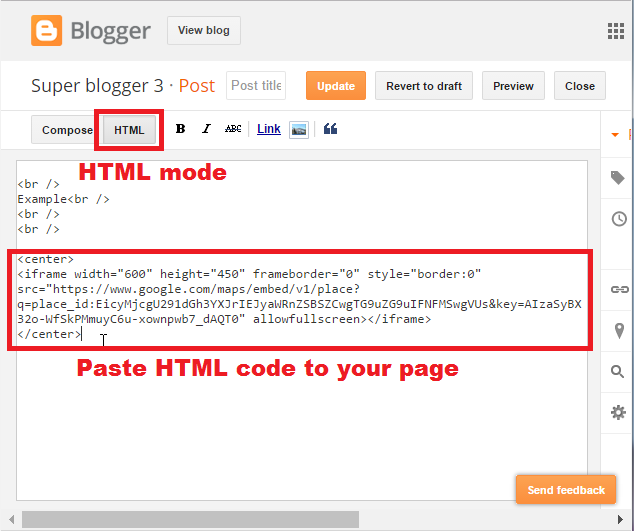Click the '</center>' closing tag line

click(x=49, y=334)
